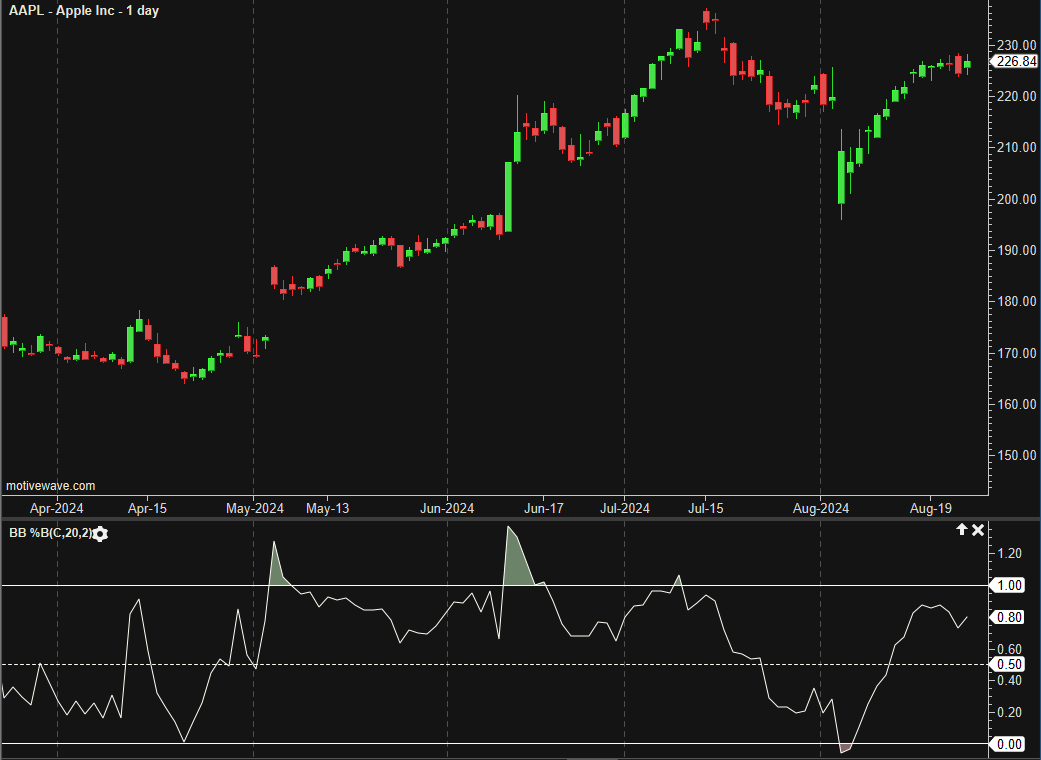The height and width of the screenshot is (760, 1041).
Task: Move the BB %B panel up
Action: (x=962, y=530)
